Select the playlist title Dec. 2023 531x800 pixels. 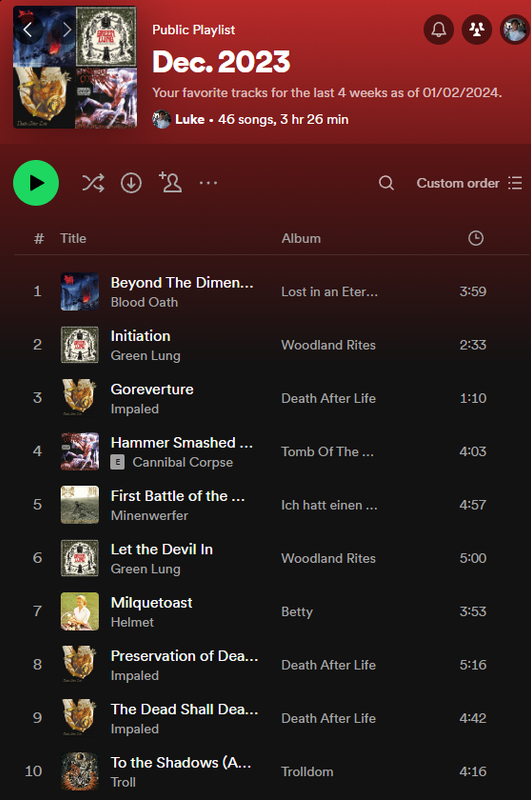[221, 62]
